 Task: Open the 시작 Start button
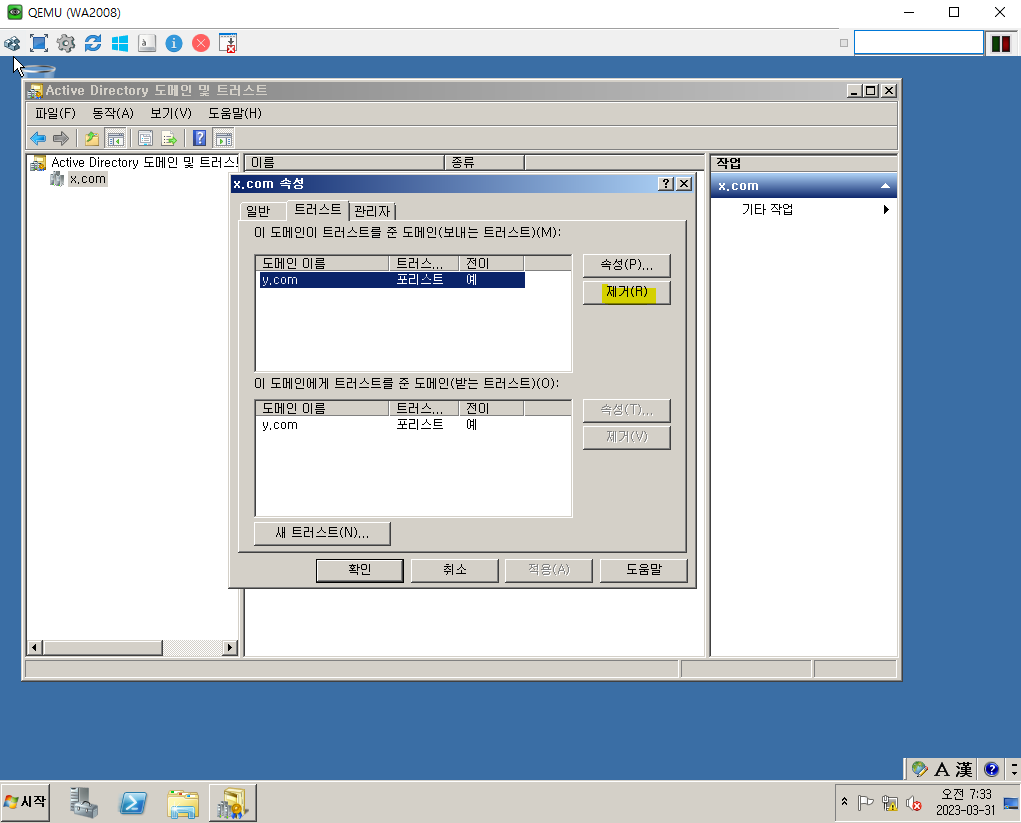click(x=25, y=802)
